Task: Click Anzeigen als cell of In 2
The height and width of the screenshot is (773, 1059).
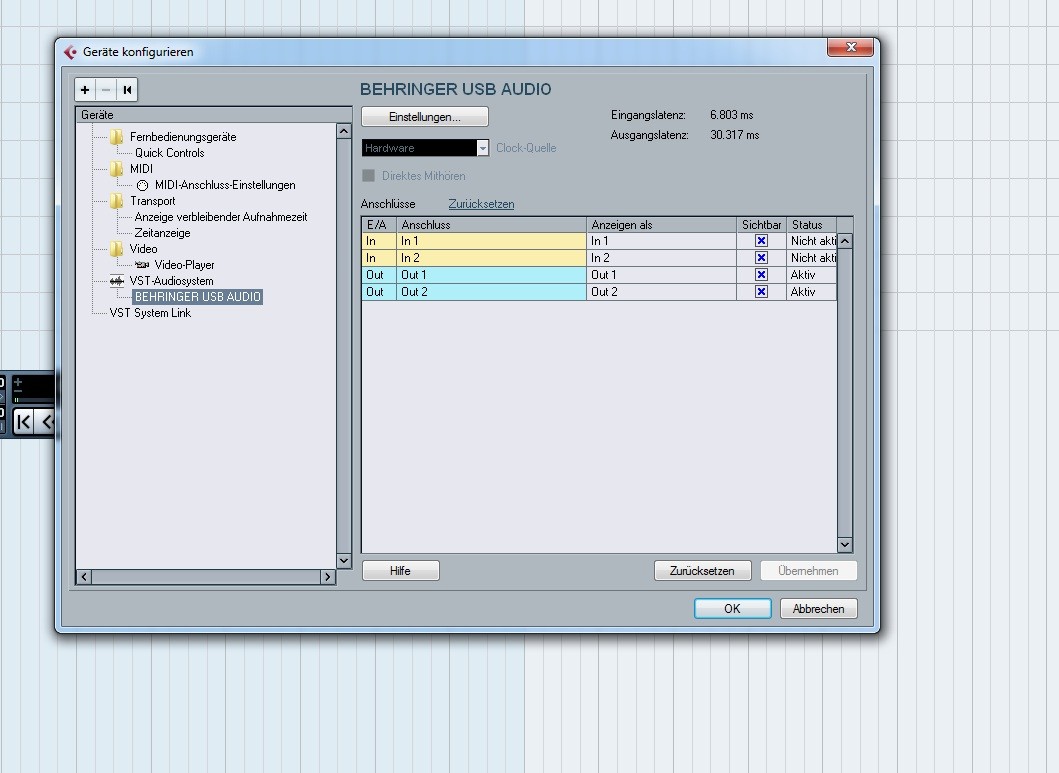Action: 661,258
